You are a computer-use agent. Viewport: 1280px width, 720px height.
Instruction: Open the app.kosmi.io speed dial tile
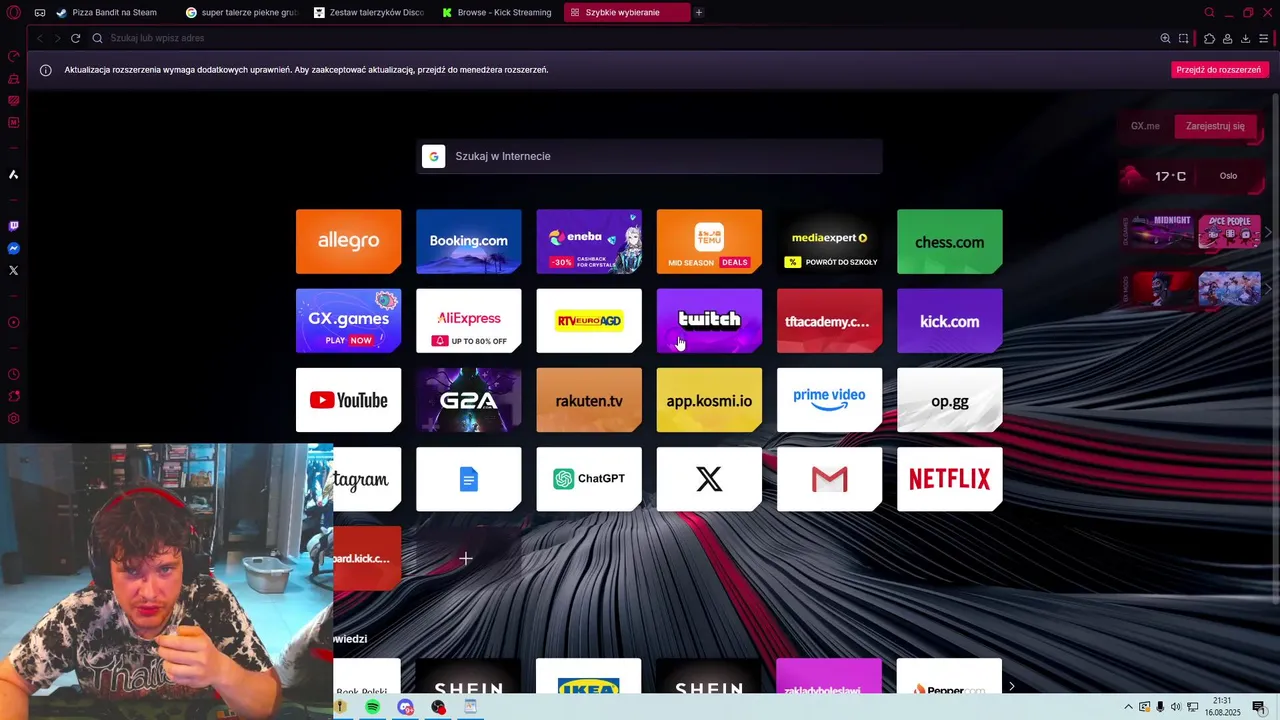click(x=709, y=400)
